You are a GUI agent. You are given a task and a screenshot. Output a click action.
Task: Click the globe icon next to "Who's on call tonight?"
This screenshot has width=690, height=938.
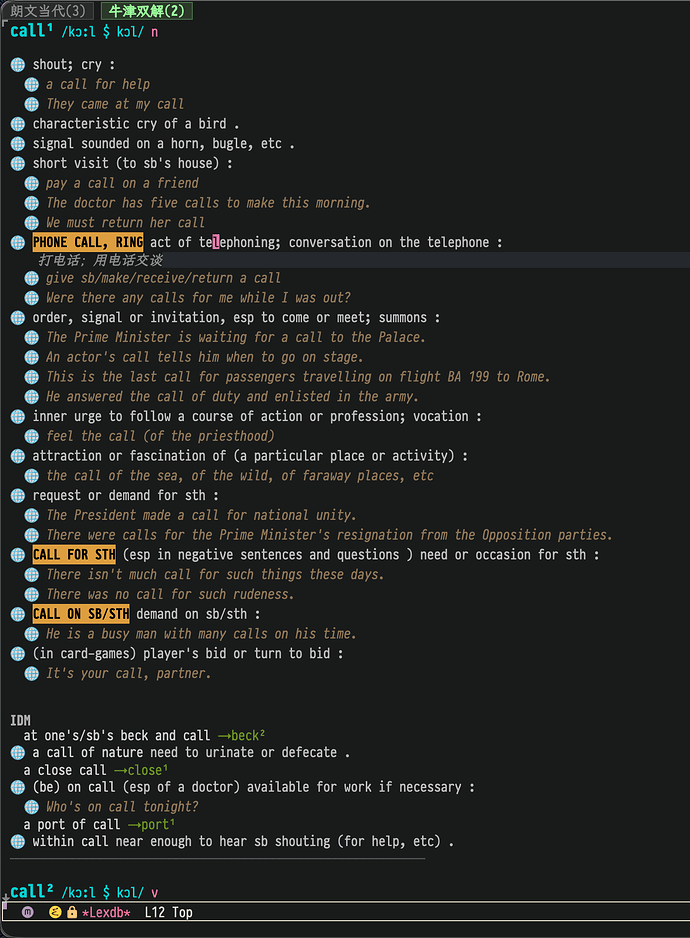click(x=31, y=807)
